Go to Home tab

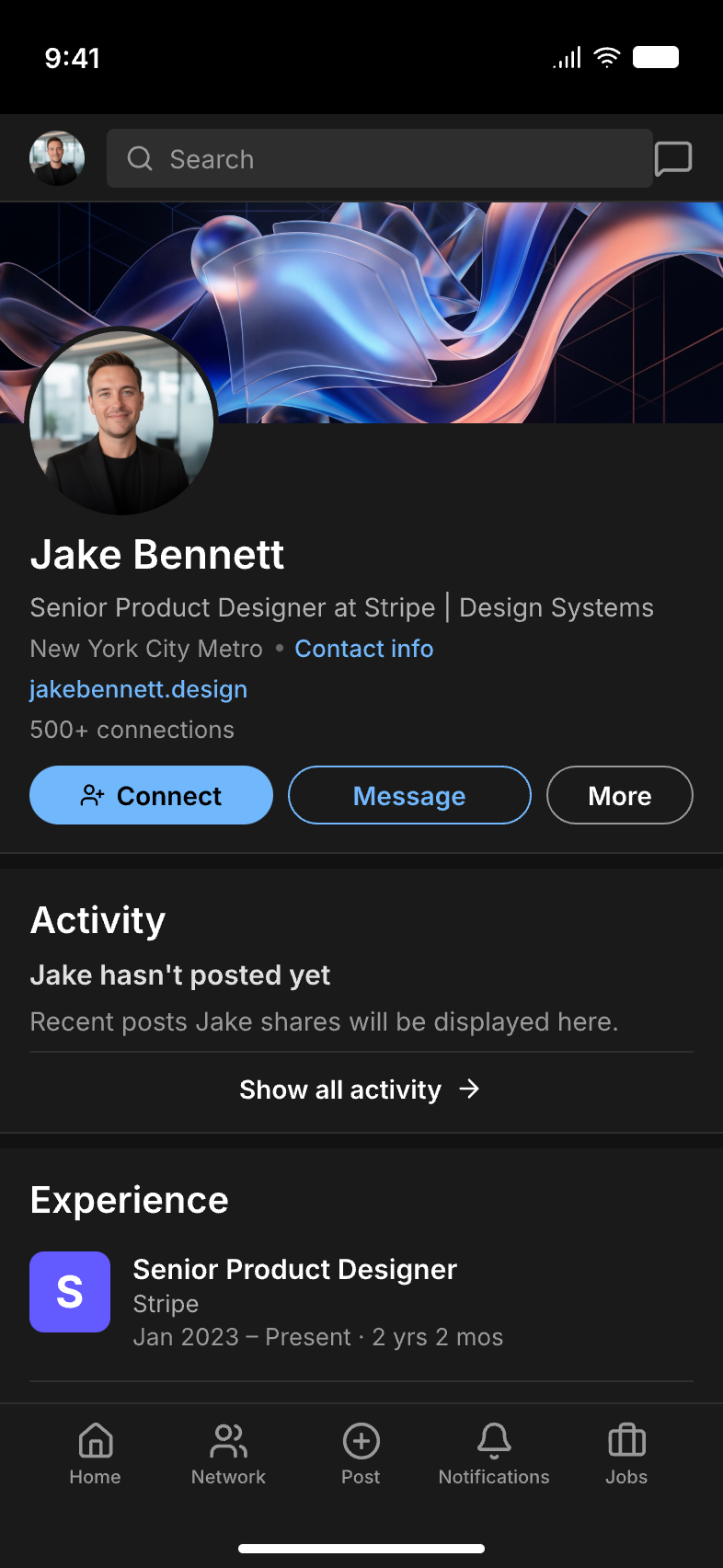pos(96,1454)
